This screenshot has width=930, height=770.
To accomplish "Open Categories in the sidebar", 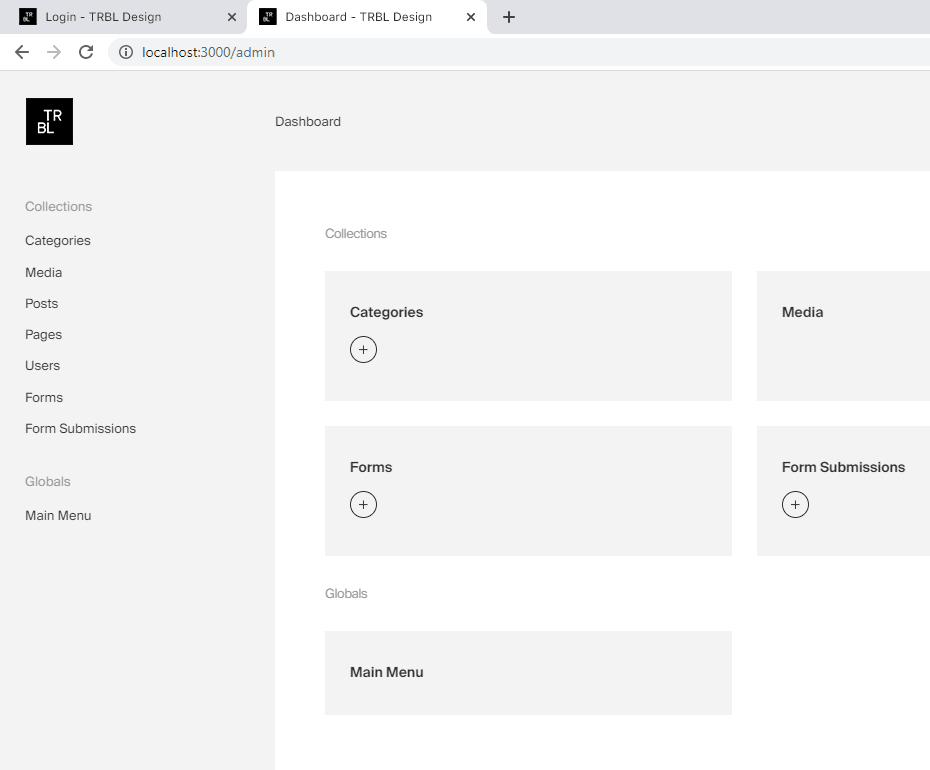I will (58, 241).
